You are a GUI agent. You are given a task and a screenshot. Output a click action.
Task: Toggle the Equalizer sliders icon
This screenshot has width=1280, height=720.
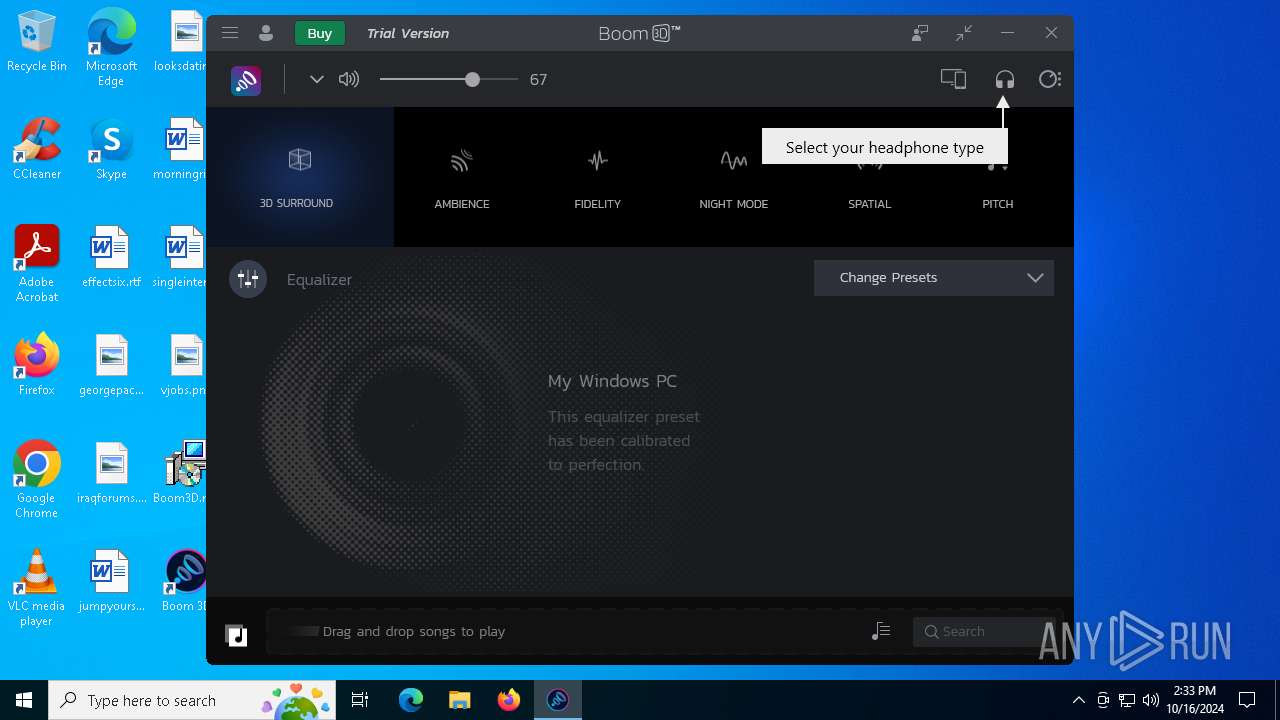pyautogui.click(x=248, y=279)
